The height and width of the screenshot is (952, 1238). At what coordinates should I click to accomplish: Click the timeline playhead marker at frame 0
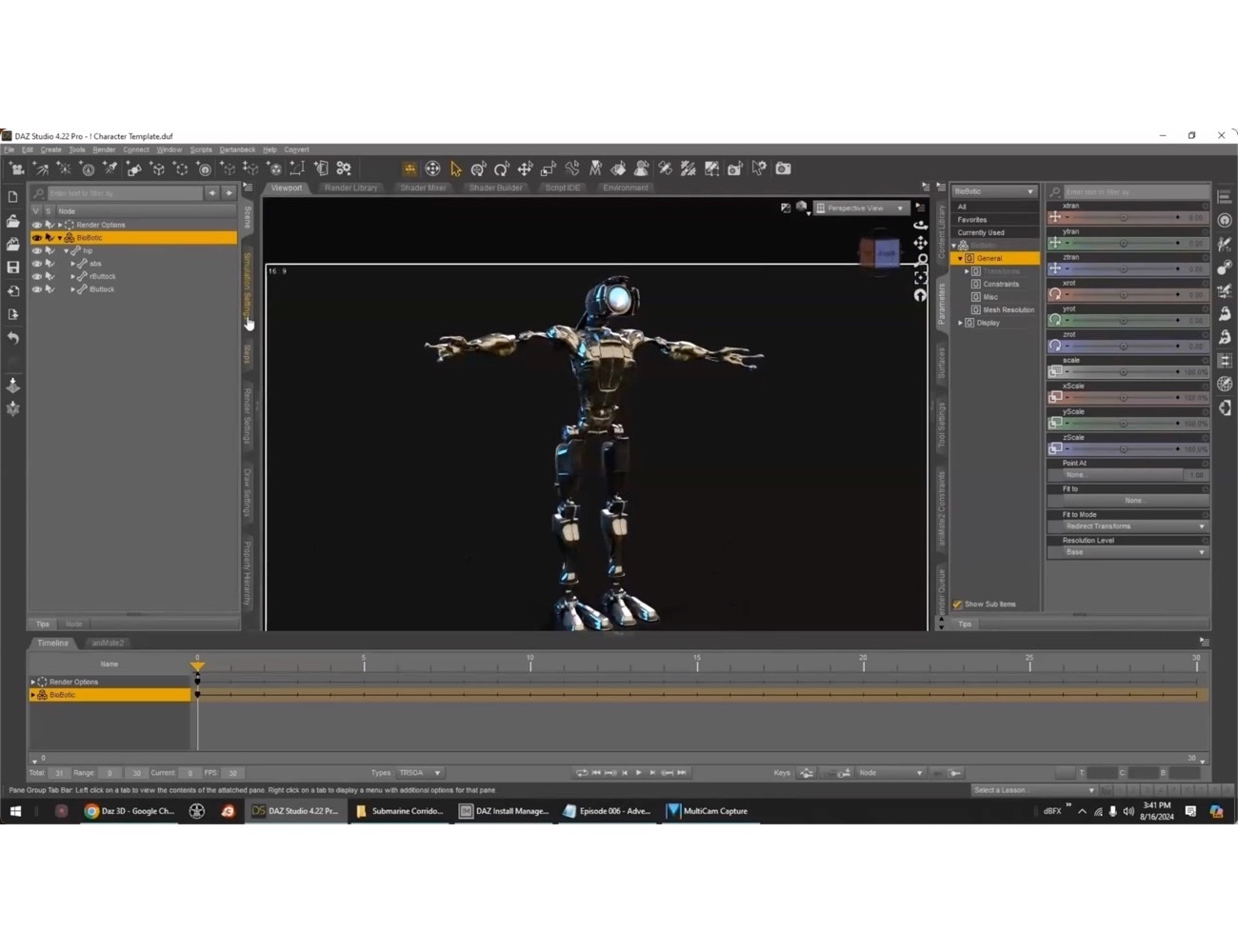coord(197,664)
